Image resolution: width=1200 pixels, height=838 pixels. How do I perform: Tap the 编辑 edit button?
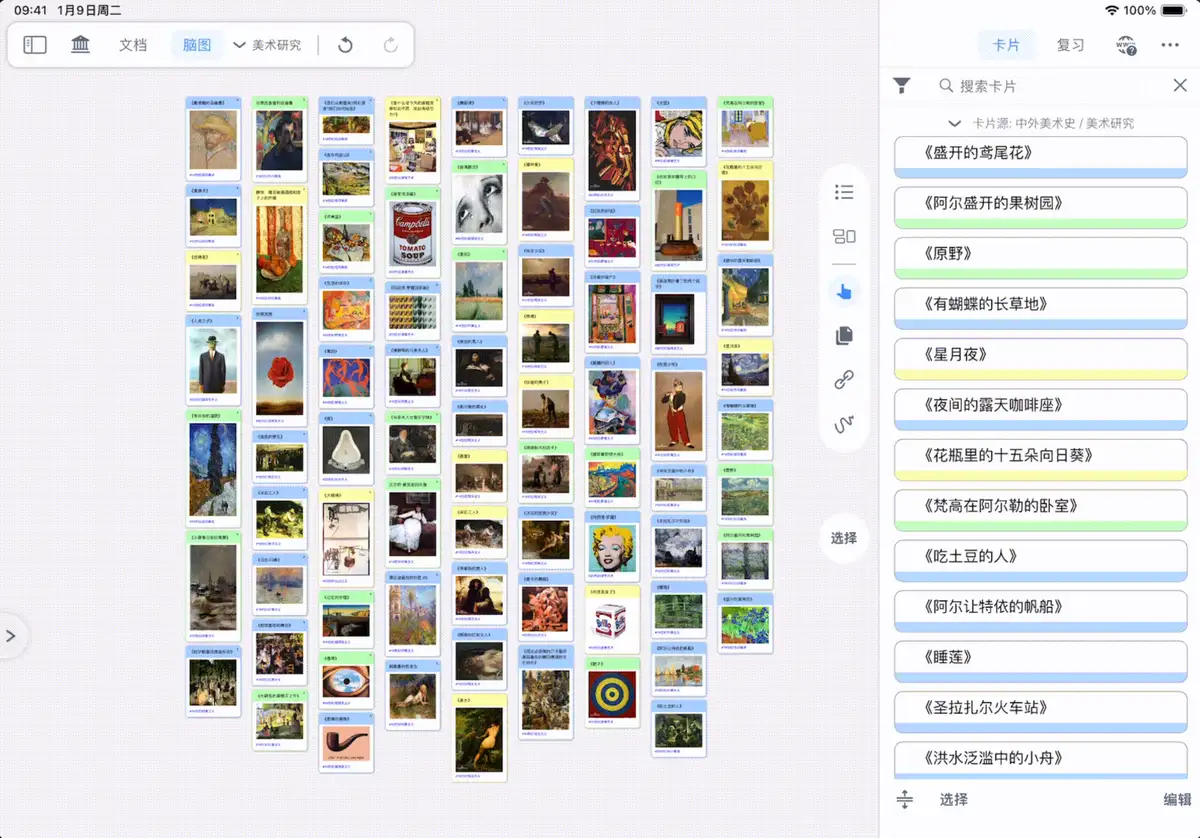(1178, 800)
